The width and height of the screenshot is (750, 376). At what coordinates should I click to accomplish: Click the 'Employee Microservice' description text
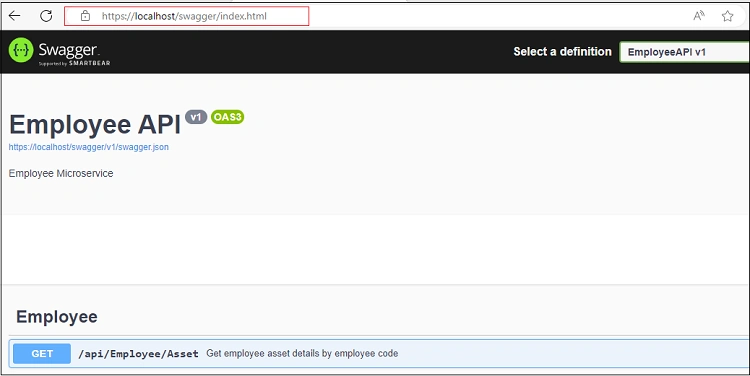[61, 173]
